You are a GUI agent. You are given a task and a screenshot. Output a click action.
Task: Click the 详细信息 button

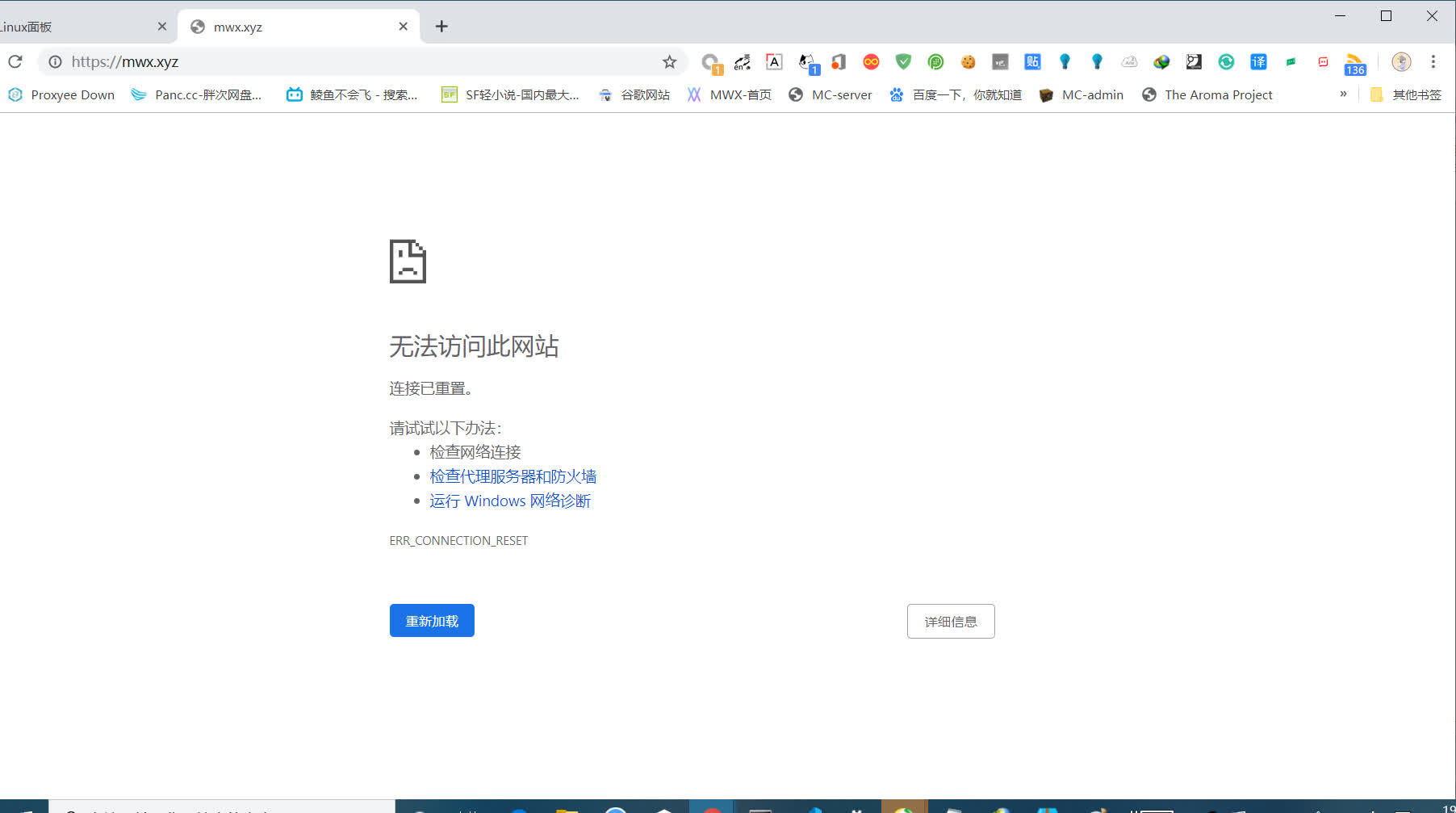click(x=951, y=621)
